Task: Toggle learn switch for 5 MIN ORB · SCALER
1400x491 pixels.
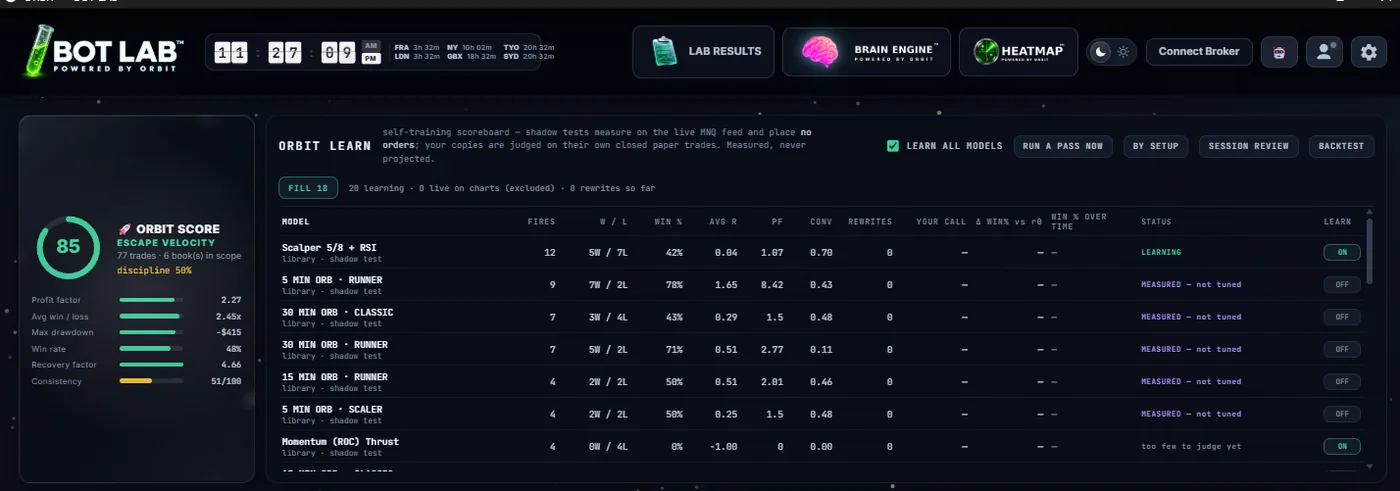Action: [1341, 413]
